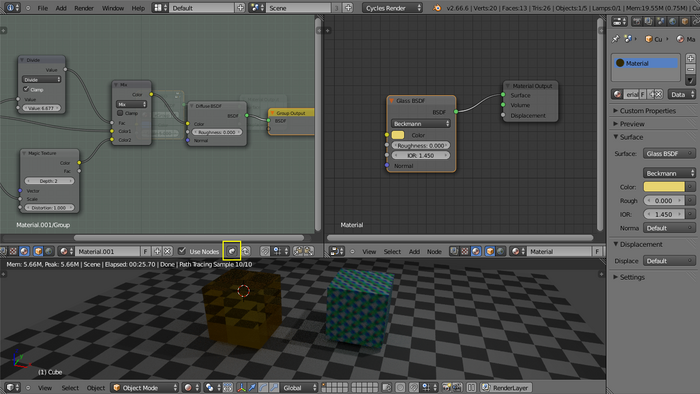Screen dimensions: 700x394
Task: Open Beckmann distribution dropdown in Glass BSDF node
Action: coord(421,124)
